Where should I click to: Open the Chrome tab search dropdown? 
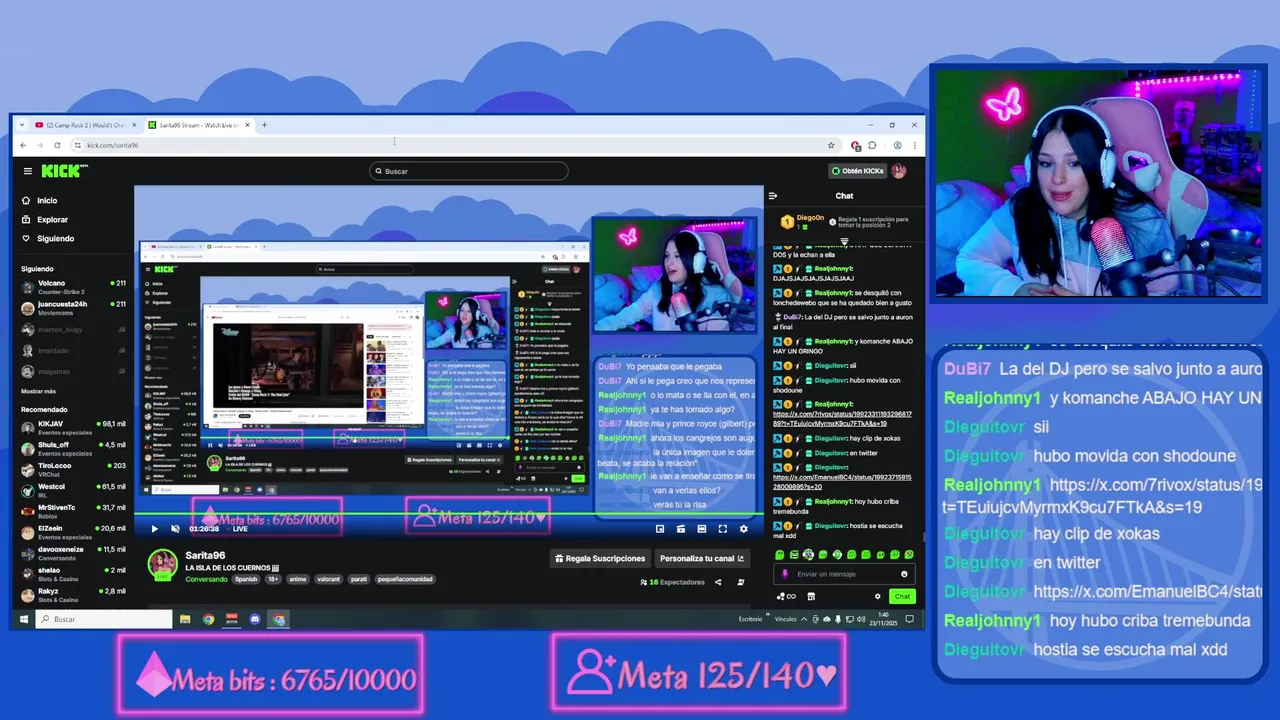point(22,125)
